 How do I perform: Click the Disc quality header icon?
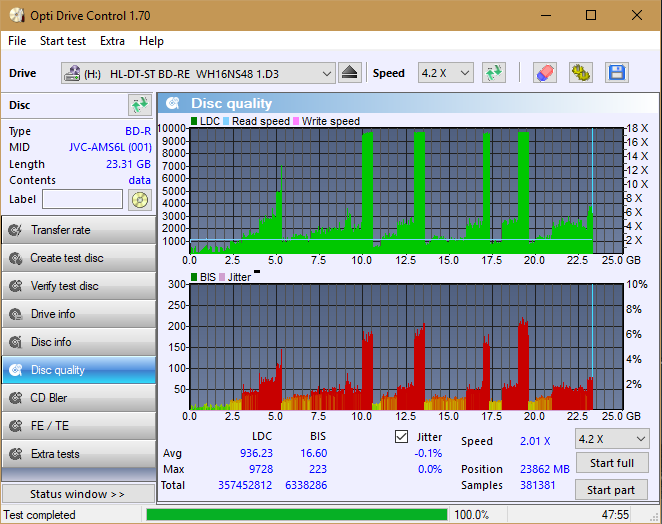coord(173,103)
